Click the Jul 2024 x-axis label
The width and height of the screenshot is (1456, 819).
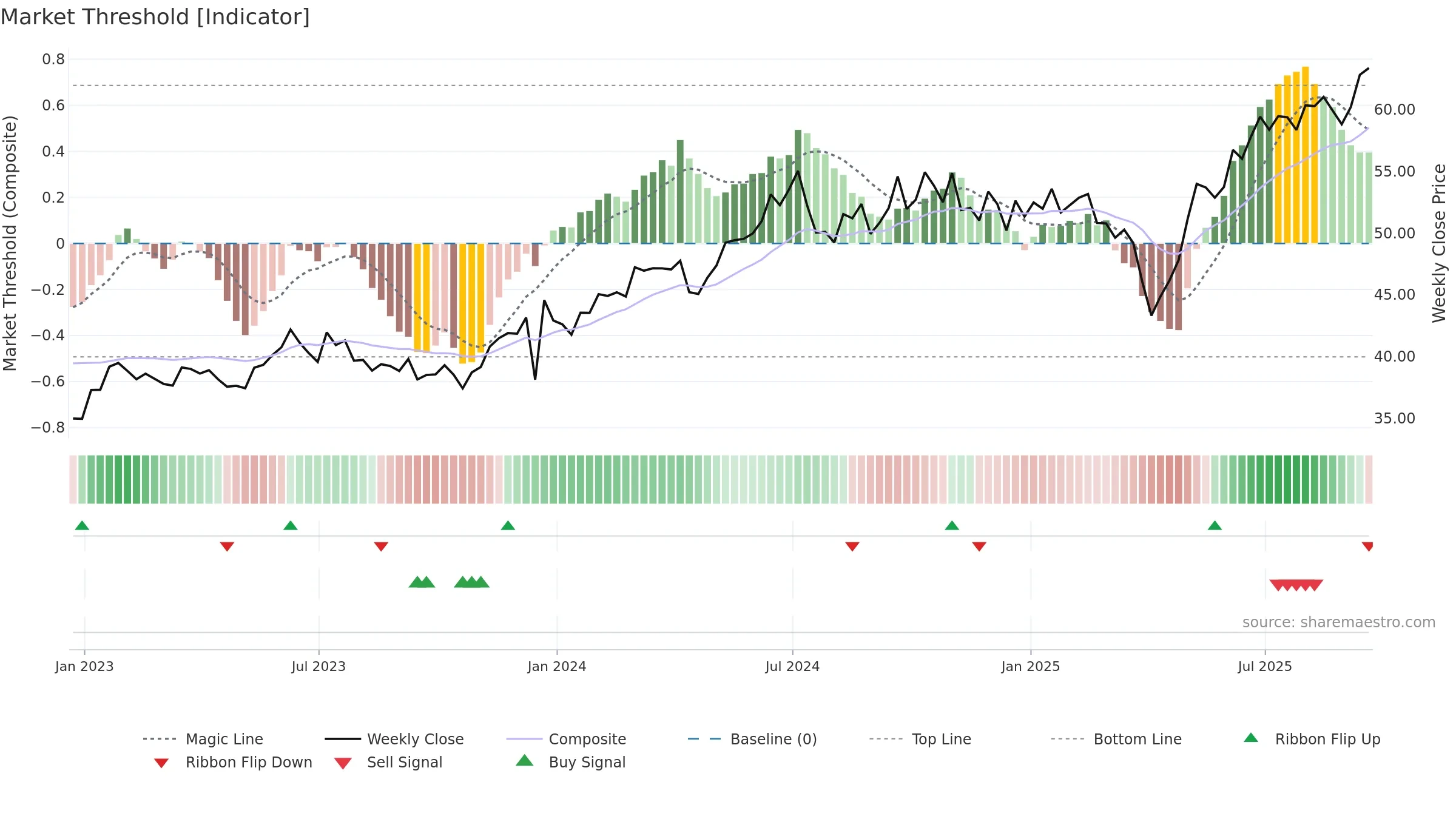[x=792, y=666]
